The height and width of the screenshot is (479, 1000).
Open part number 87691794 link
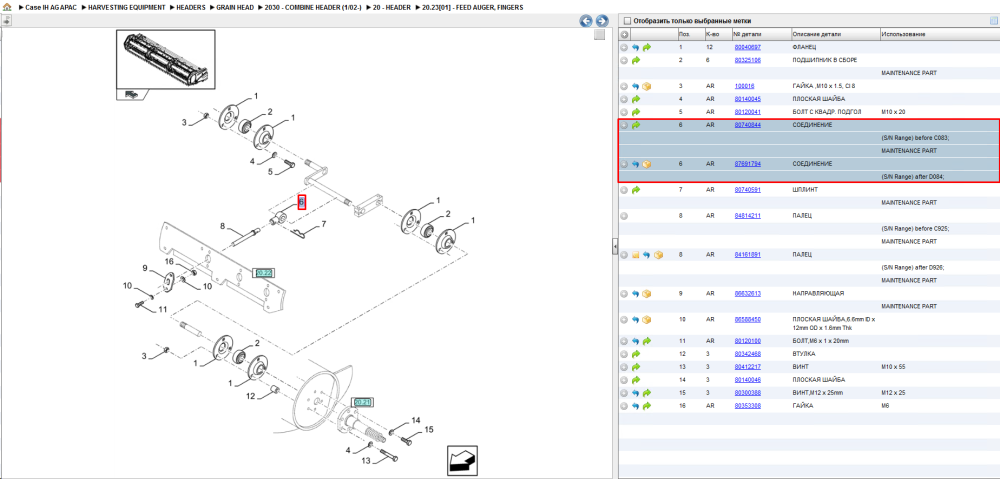click(747, 164)
